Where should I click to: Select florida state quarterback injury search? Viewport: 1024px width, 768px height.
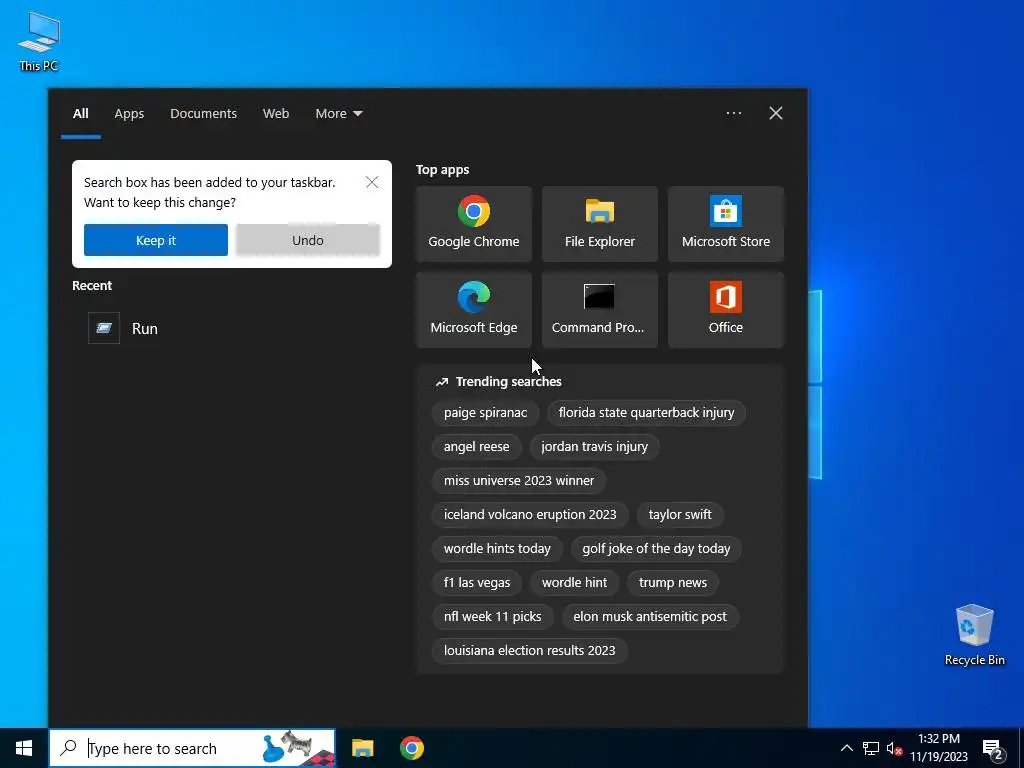(x=646, y=413)
